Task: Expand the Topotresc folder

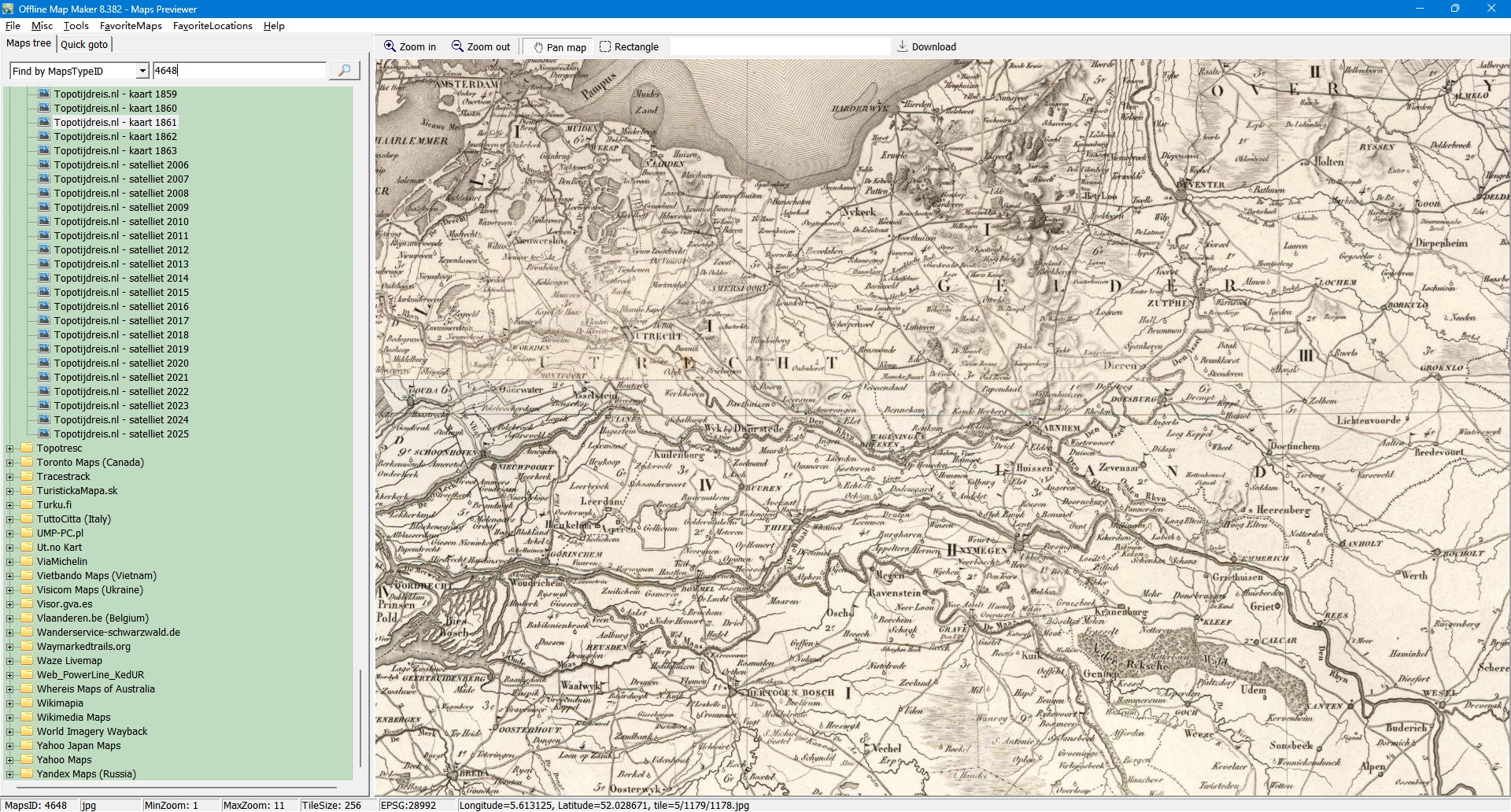Action: point(10,448)
